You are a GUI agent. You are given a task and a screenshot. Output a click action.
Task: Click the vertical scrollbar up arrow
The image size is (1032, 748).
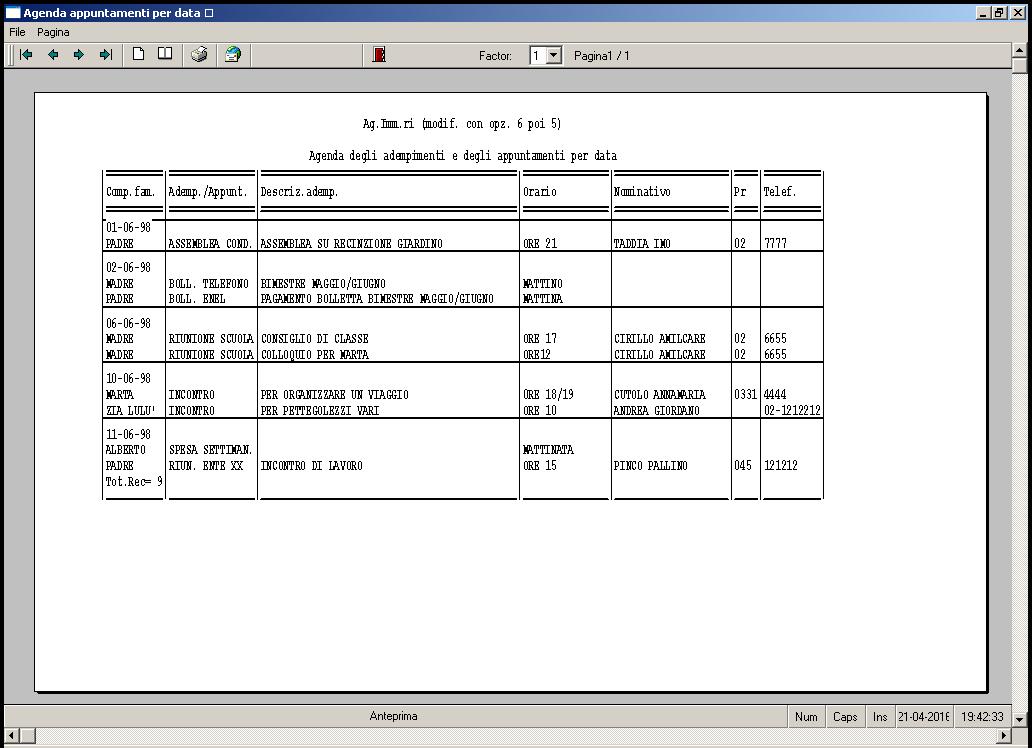[1019, 50]
